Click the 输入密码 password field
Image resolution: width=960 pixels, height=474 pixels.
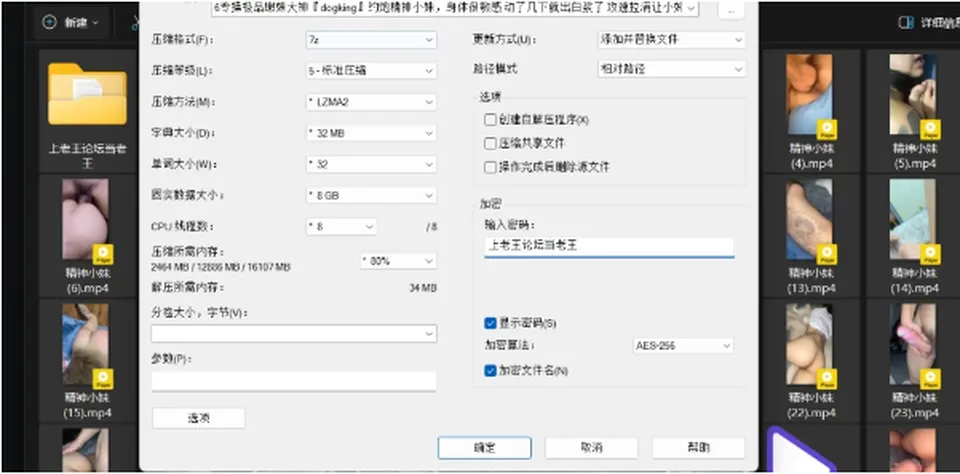[609, 247]
